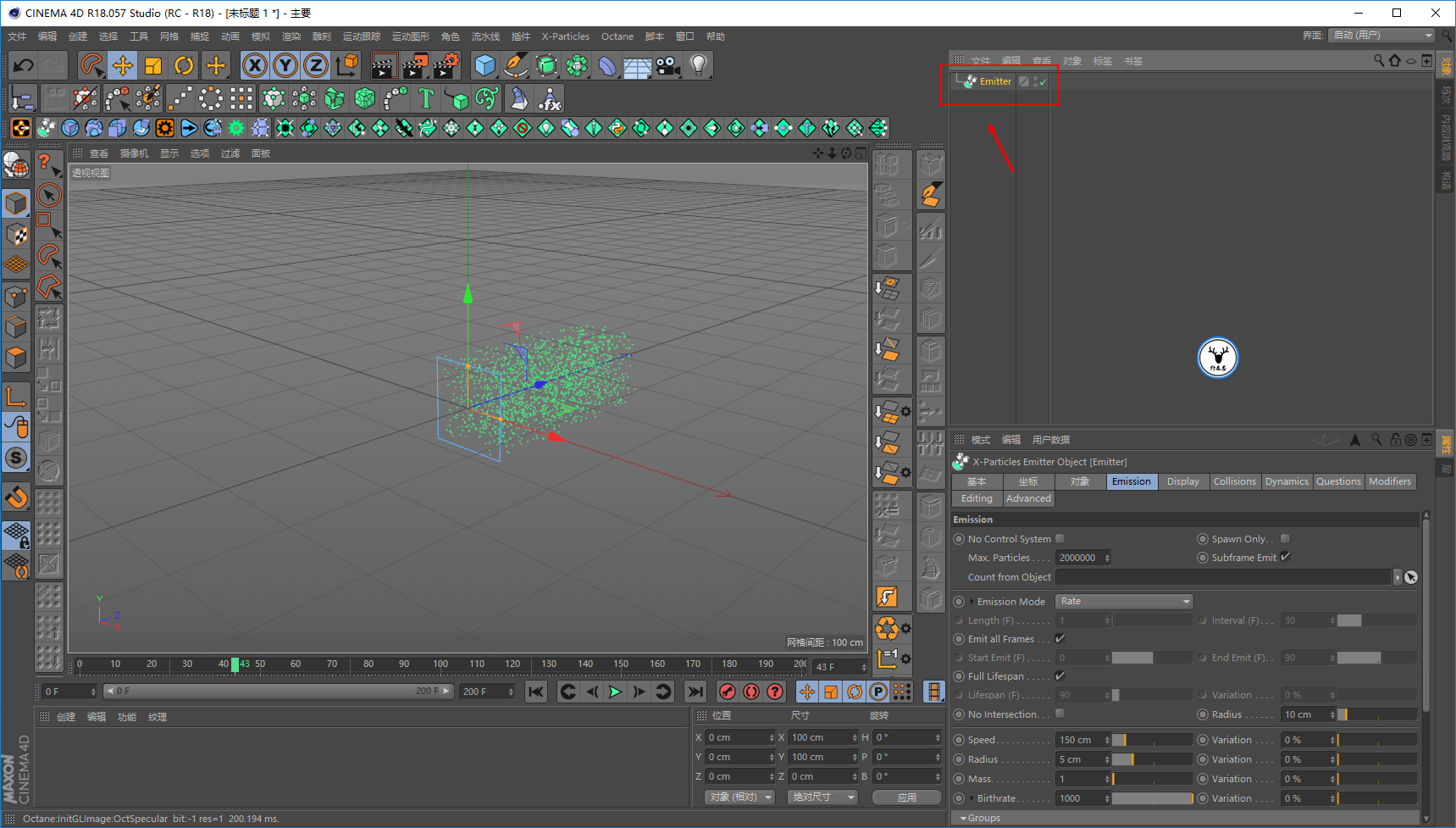Enable No Intersection checkbox
1456x828 pixels.
point(1060,714)
